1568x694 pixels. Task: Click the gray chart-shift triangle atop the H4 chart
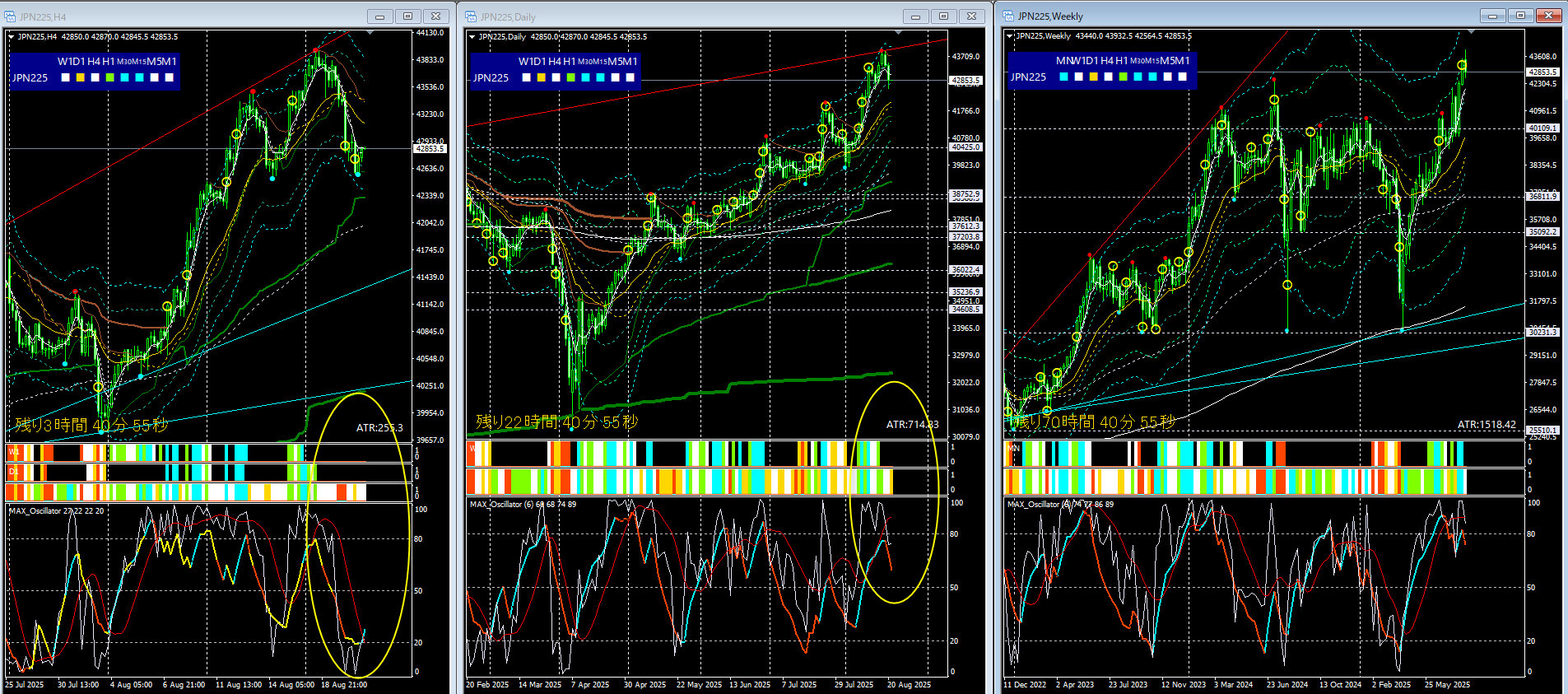point(370,32)
